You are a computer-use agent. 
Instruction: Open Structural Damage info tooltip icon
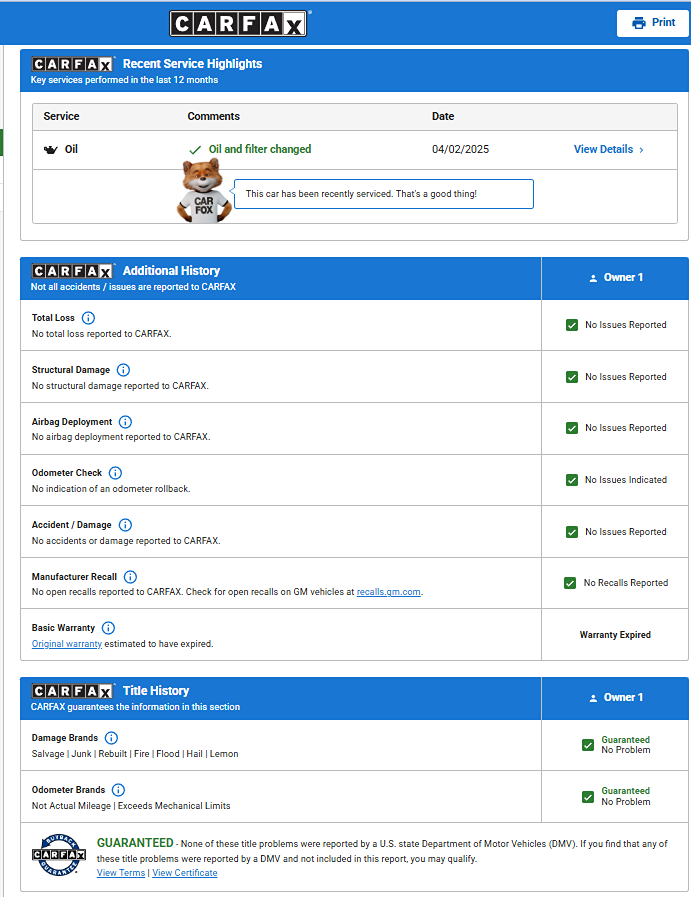pos(123,370)
